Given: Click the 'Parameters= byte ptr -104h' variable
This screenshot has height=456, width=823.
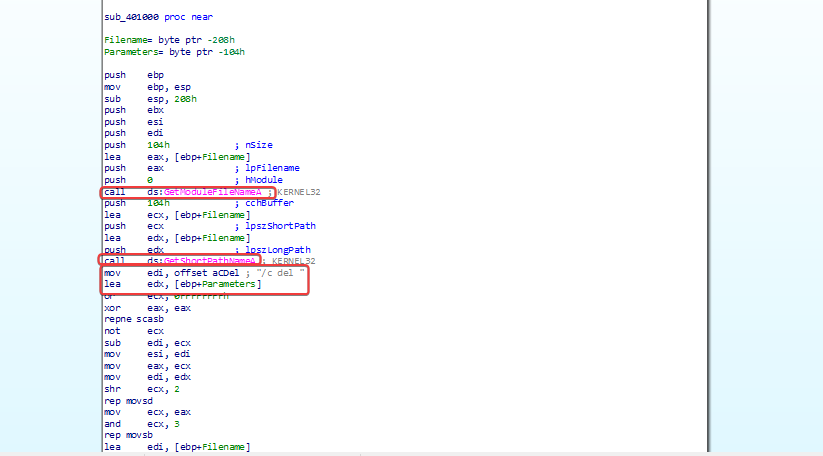Looking at the screenshot, I should (x=174, y=52).
